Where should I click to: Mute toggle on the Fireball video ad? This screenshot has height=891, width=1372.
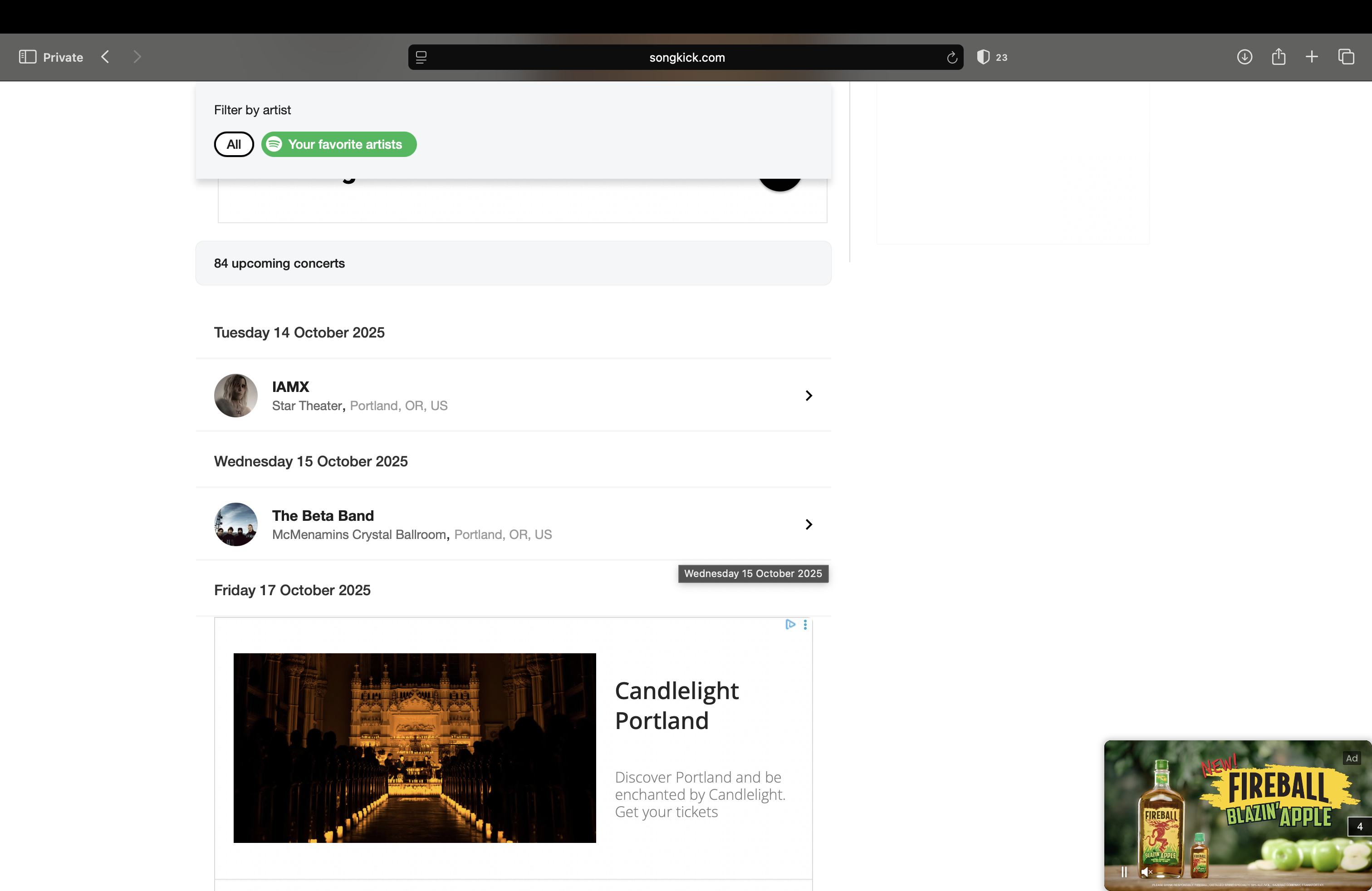point(1146,872)
